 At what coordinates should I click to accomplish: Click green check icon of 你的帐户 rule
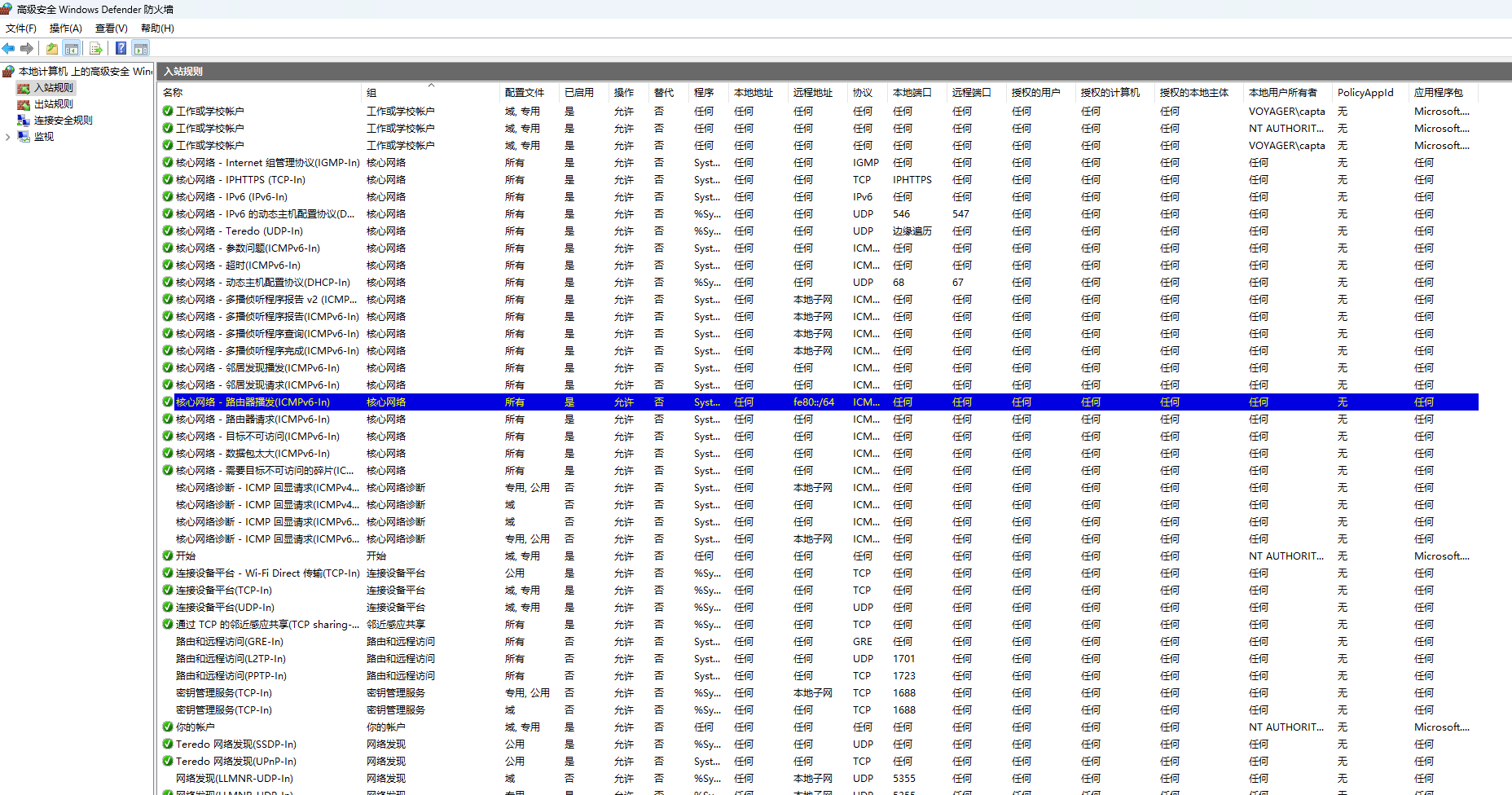point(167,727)
